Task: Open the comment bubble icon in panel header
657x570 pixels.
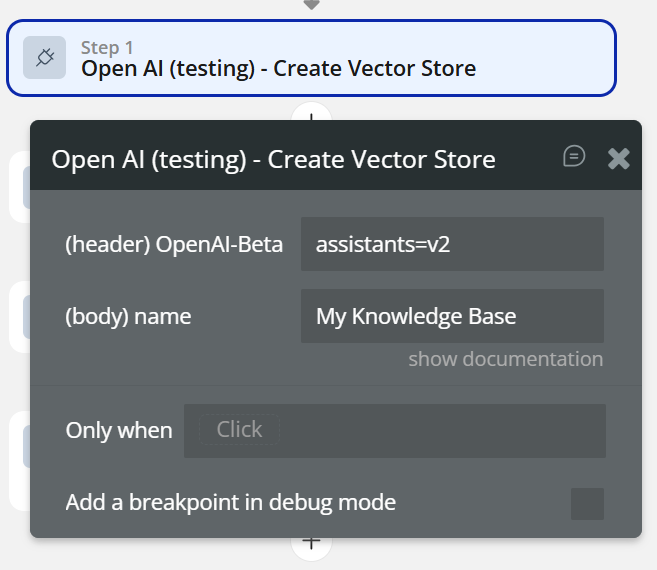Action: [x=574, y=156]
